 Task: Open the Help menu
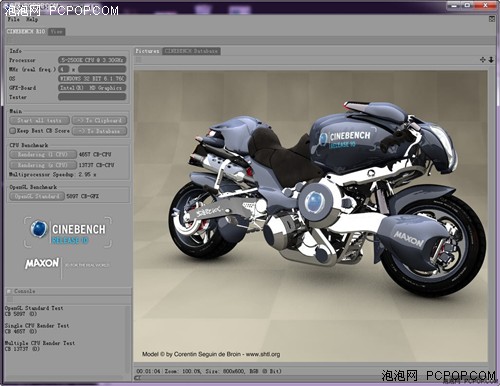(x=32, y=19)
